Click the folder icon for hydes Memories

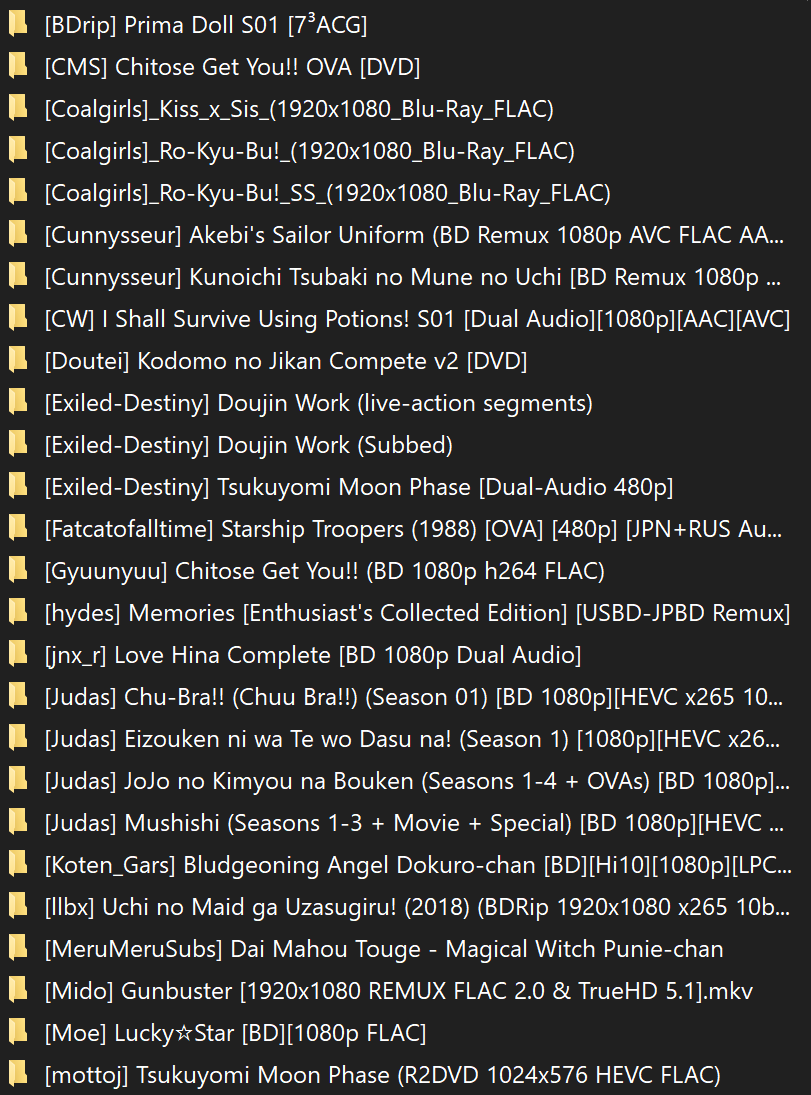(x=17, y=612)
